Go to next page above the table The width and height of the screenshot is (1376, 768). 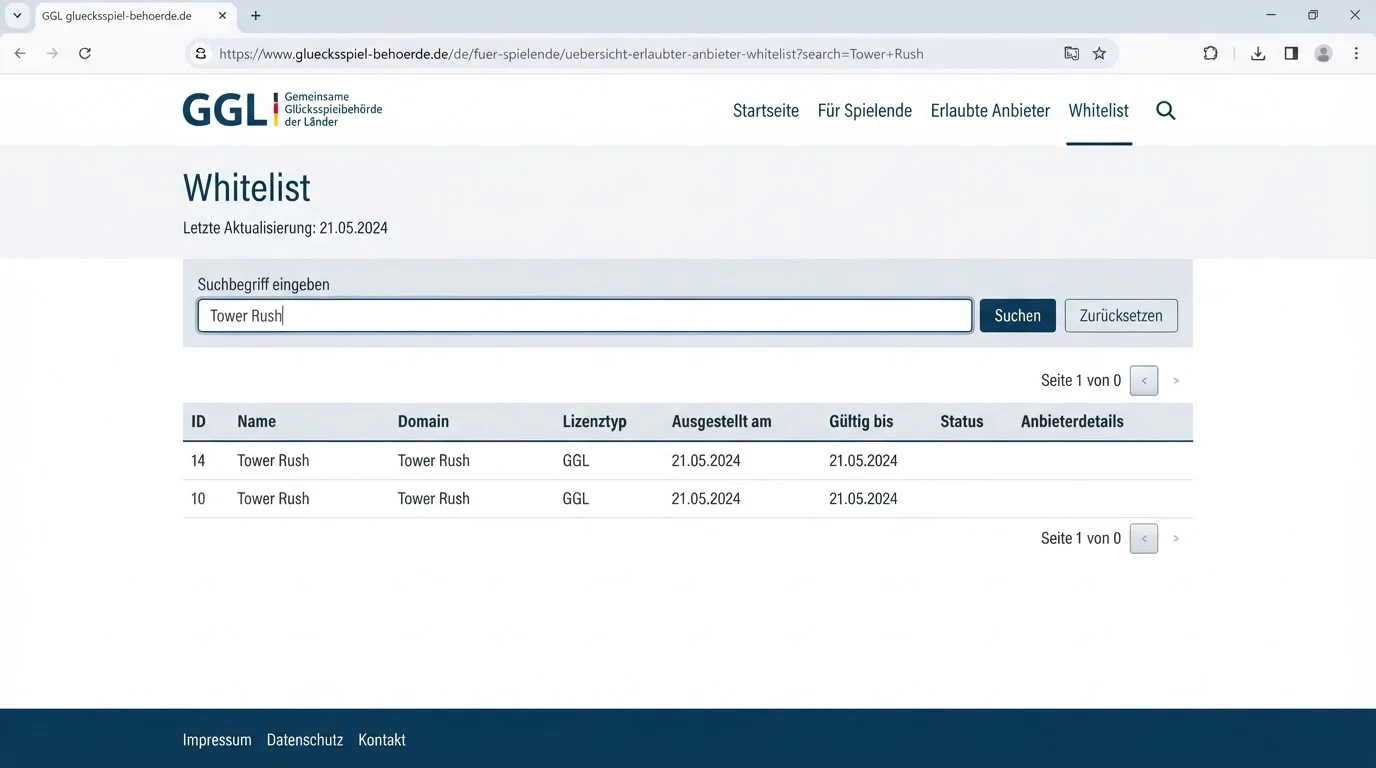pos(1176,381)
